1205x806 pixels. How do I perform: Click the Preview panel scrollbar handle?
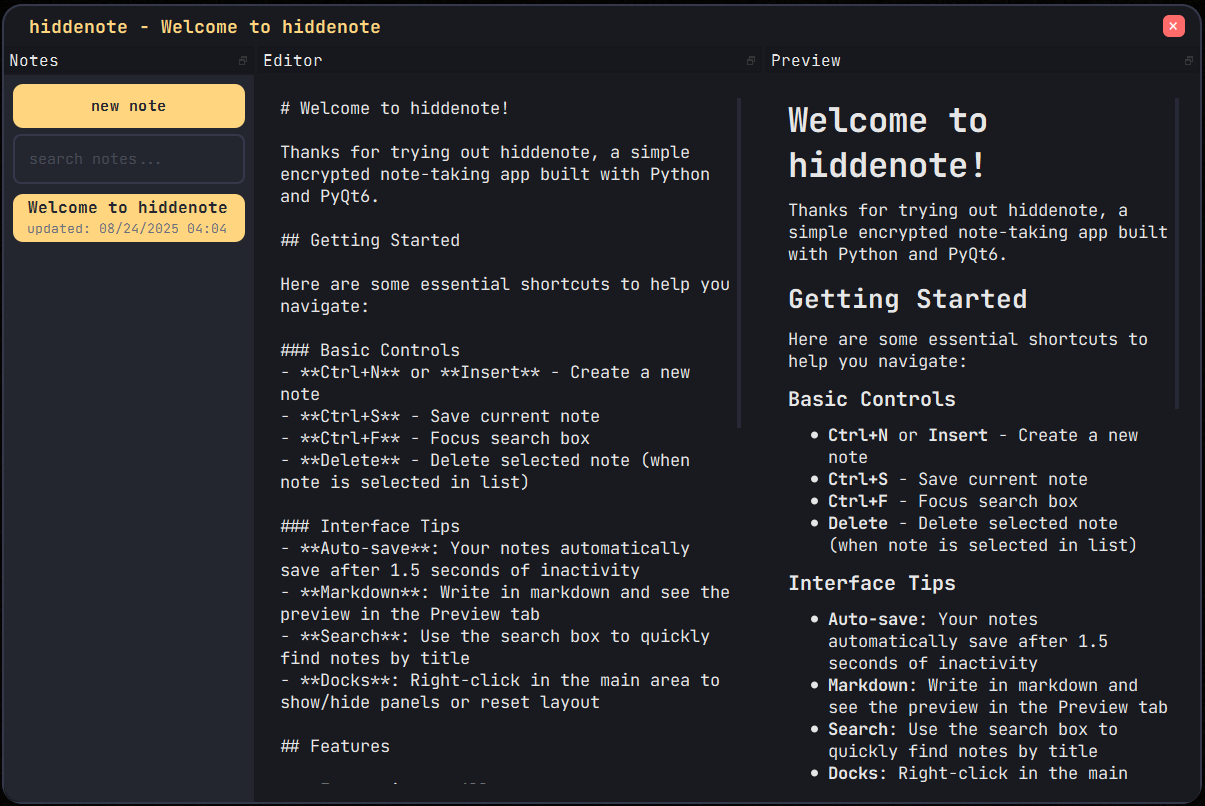pos(1177,253)
